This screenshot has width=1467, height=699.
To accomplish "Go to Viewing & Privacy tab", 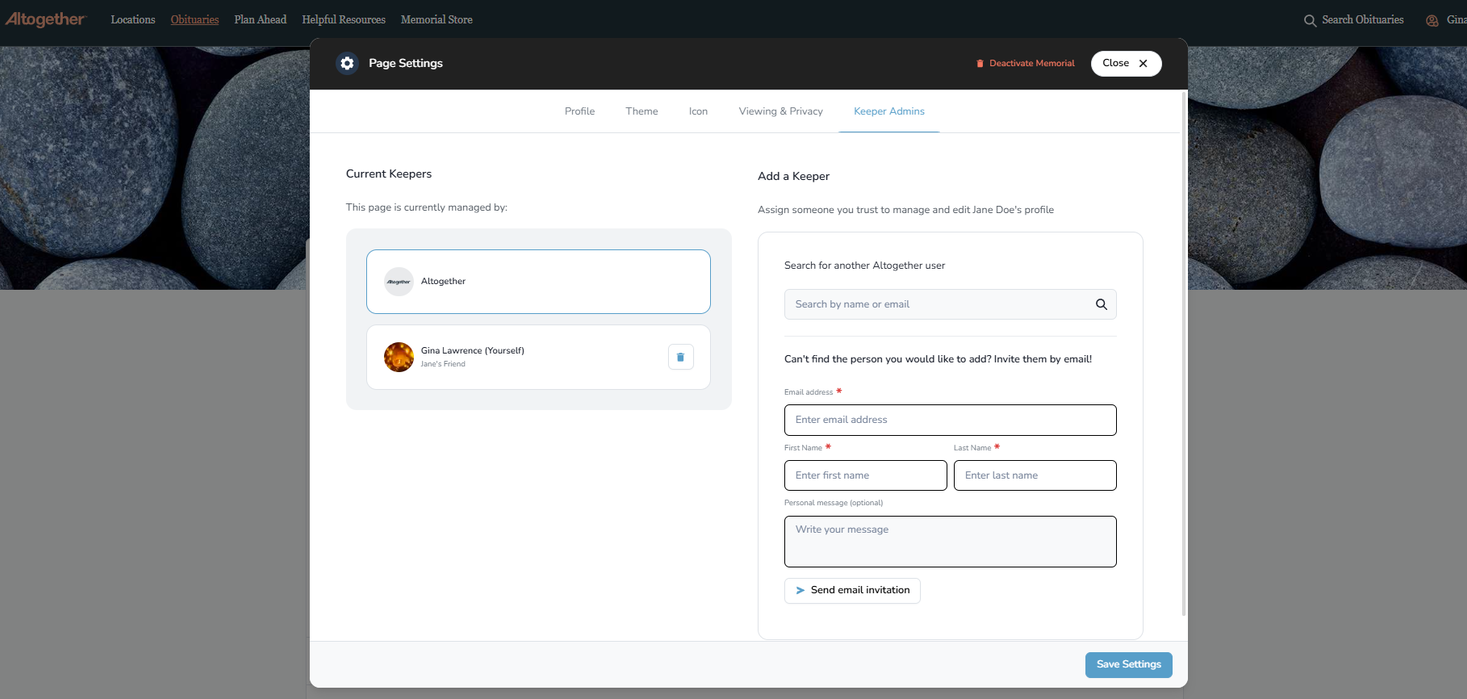I will coord(780,112).
